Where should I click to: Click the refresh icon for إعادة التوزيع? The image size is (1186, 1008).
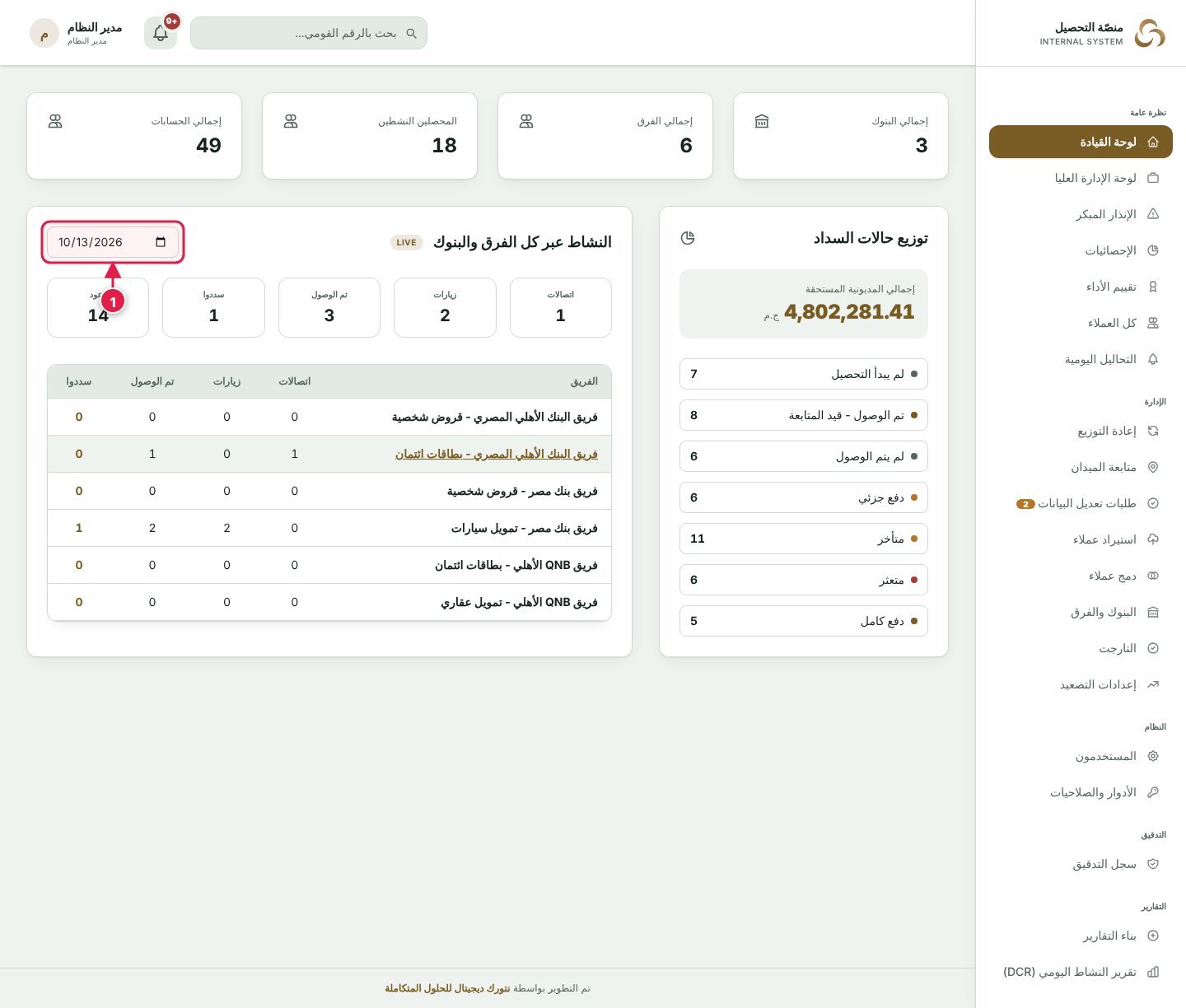(1153, 431)
